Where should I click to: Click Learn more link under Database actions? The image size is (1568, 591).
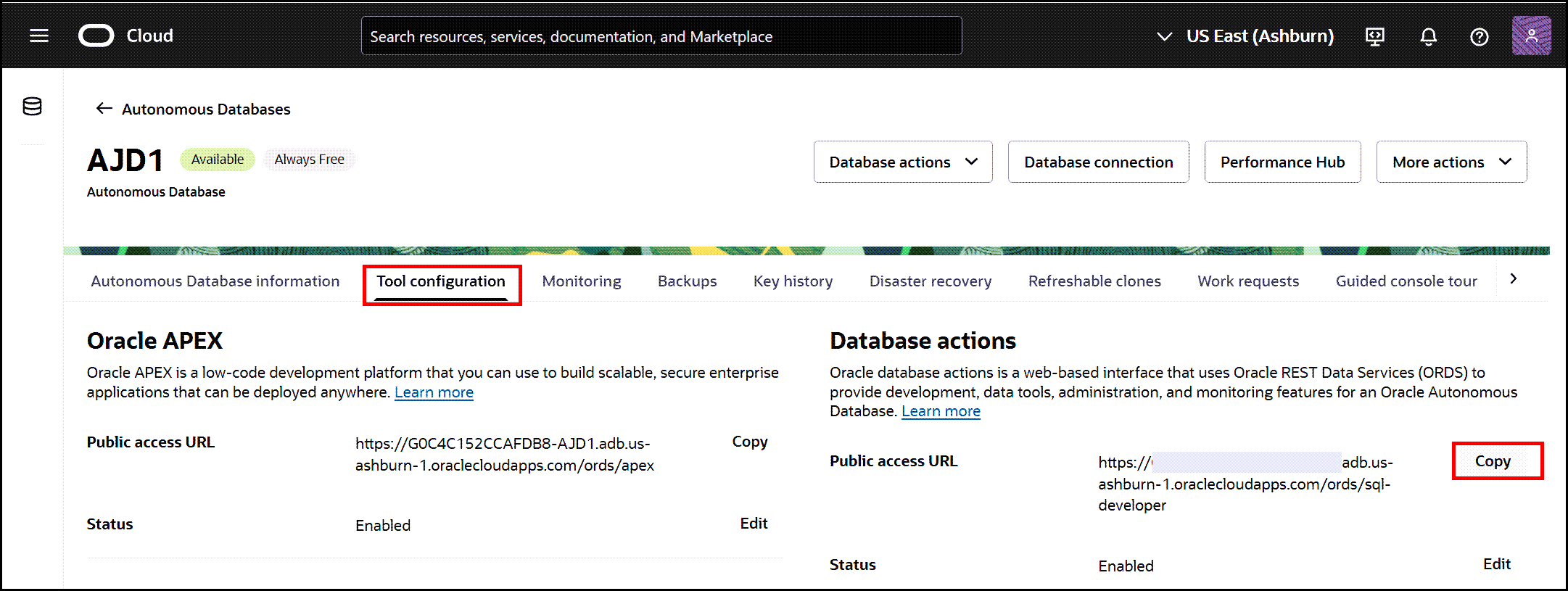tap(941, 411)
